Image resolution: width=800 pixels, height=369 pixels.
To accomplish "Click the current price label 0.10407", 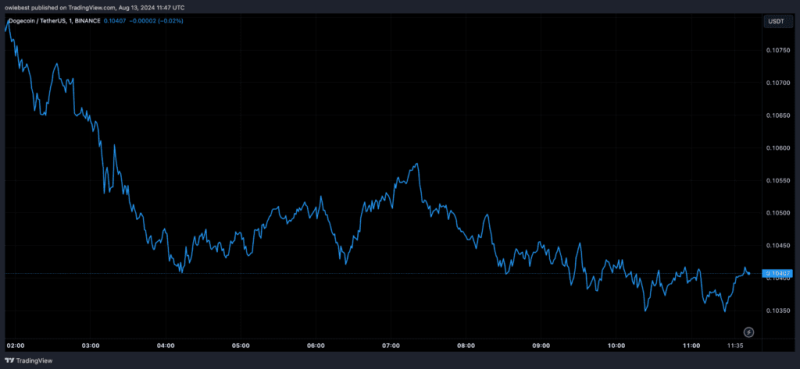I will [776, 274].
